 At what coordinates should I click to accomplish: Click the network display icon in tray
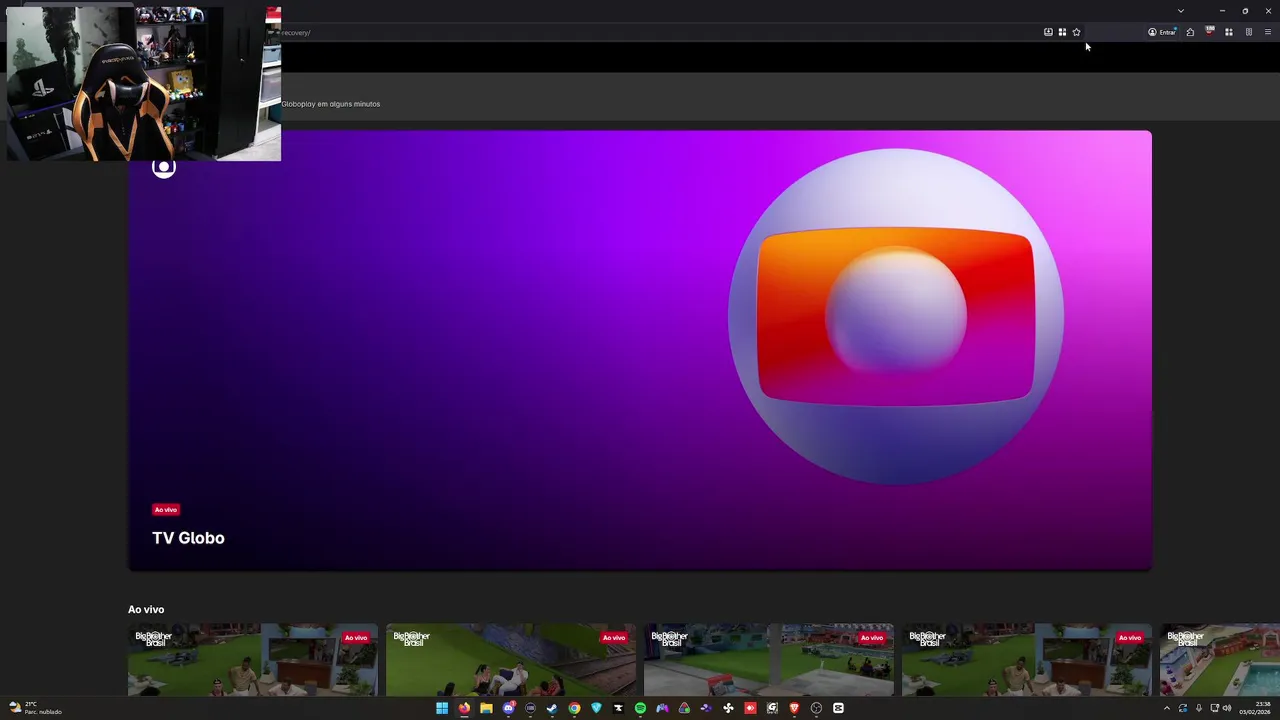tap(1214, 708)
